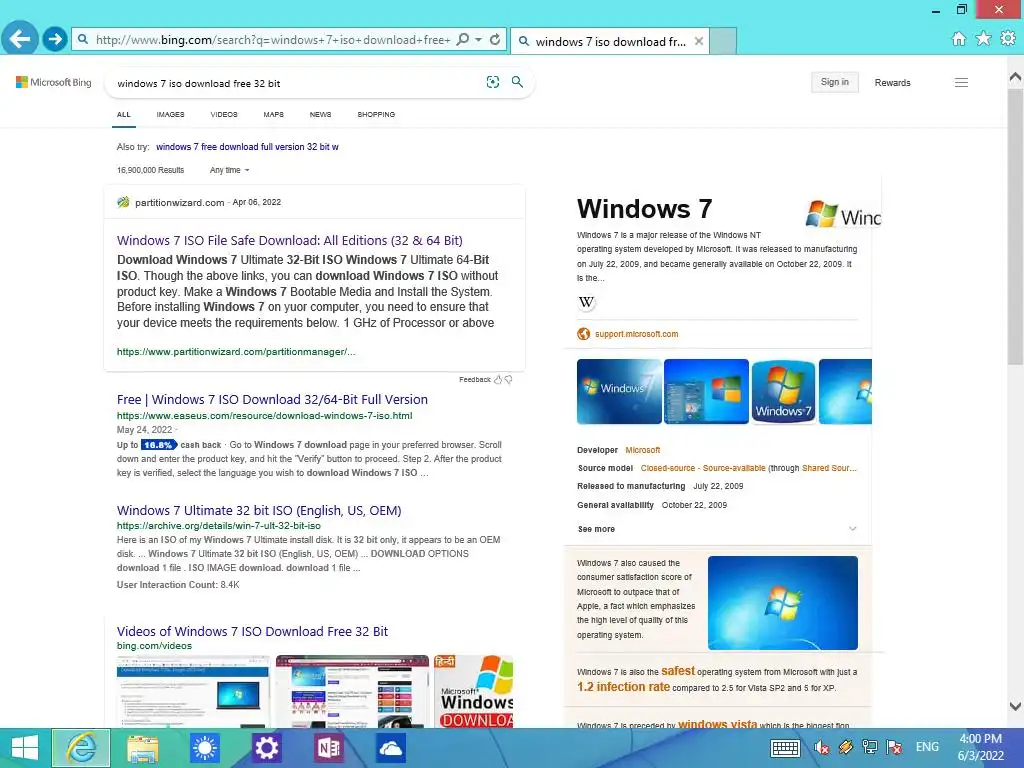The width and height of the screenshot is (1024, 768).
Task: Click the Bing search magnifier button
Action: 517,82
